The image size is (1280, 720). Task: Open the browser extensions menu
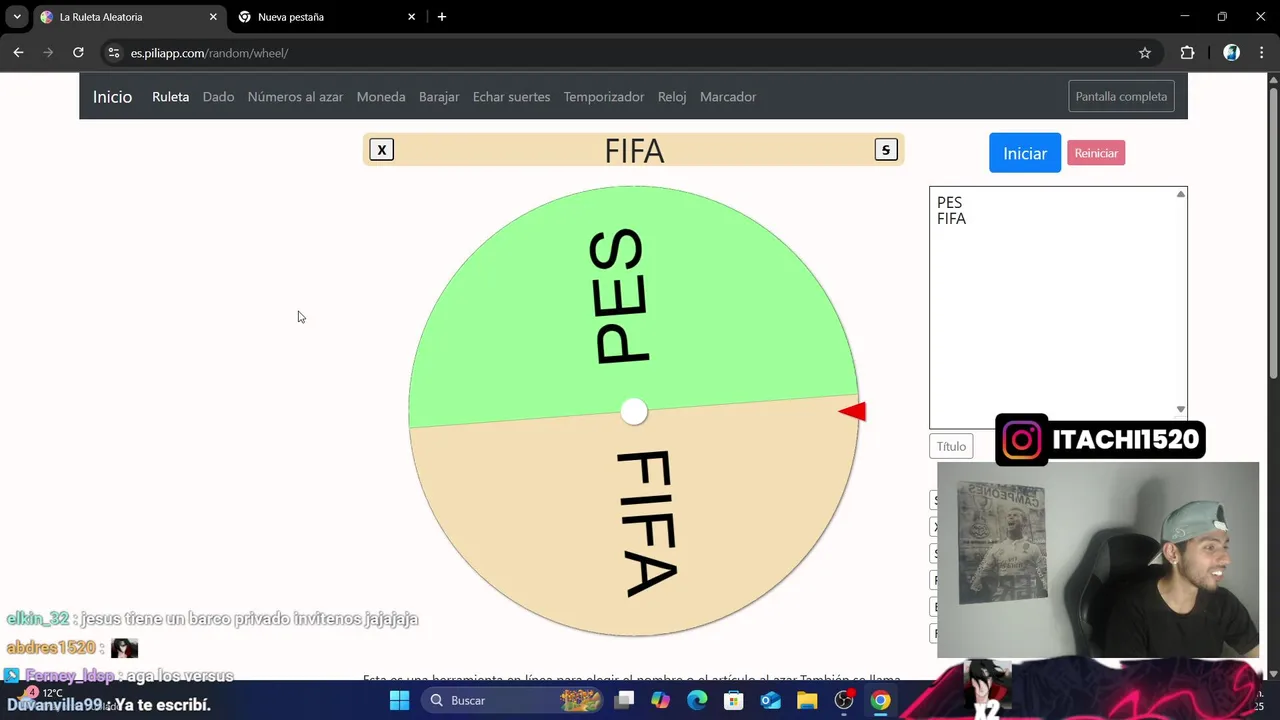pyautogui.click(x=1188, y=53)
